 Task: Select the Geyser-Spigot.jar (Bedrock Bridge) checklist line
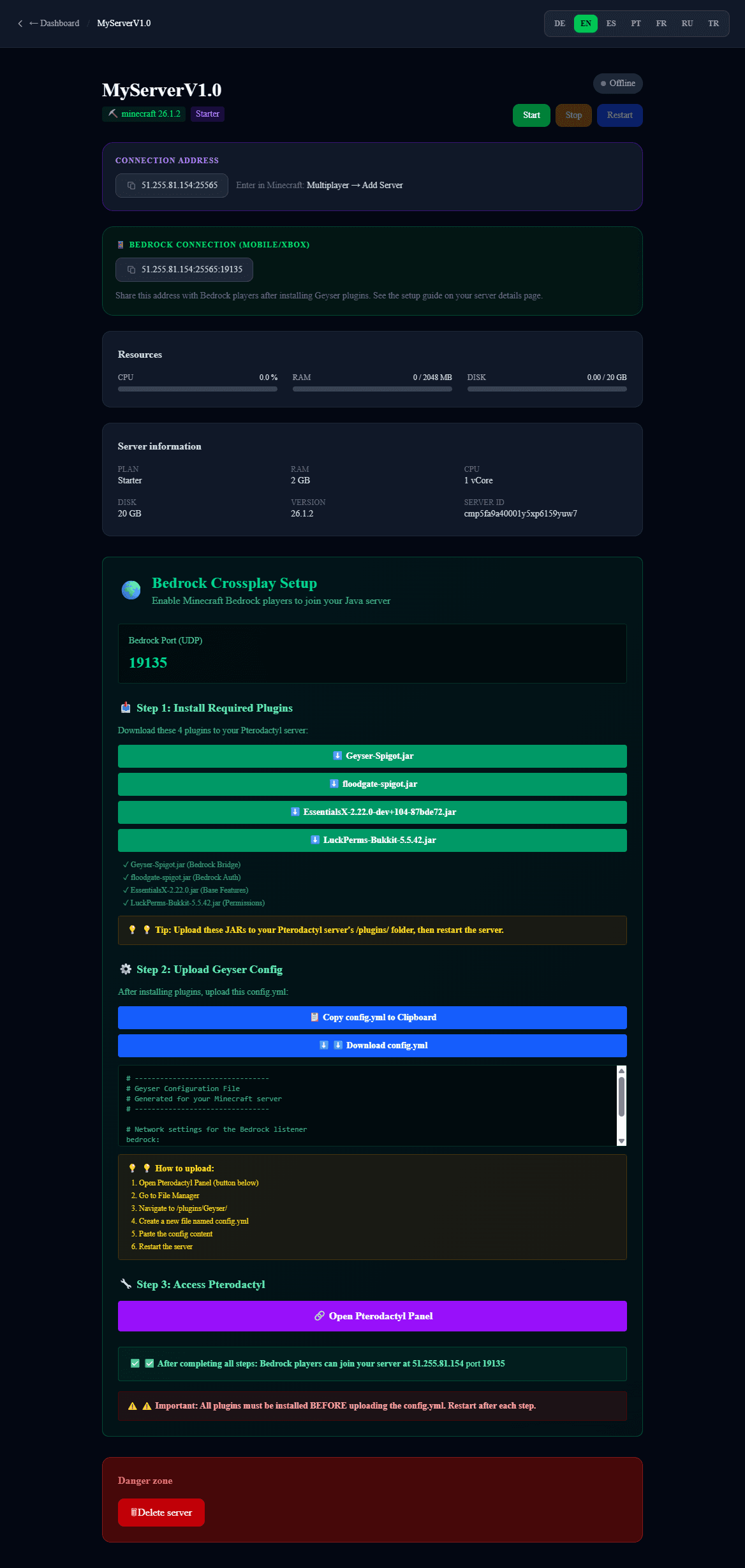tap(182, 865)
